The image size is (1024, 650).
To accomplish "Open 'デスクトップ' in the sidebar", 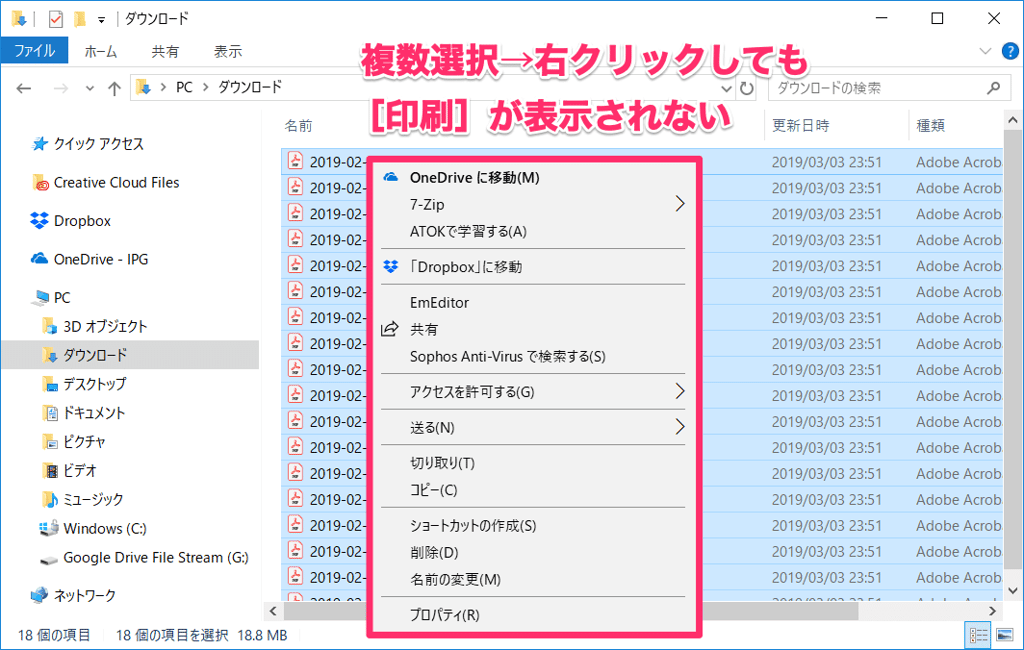I will click(x=95, y=384).
